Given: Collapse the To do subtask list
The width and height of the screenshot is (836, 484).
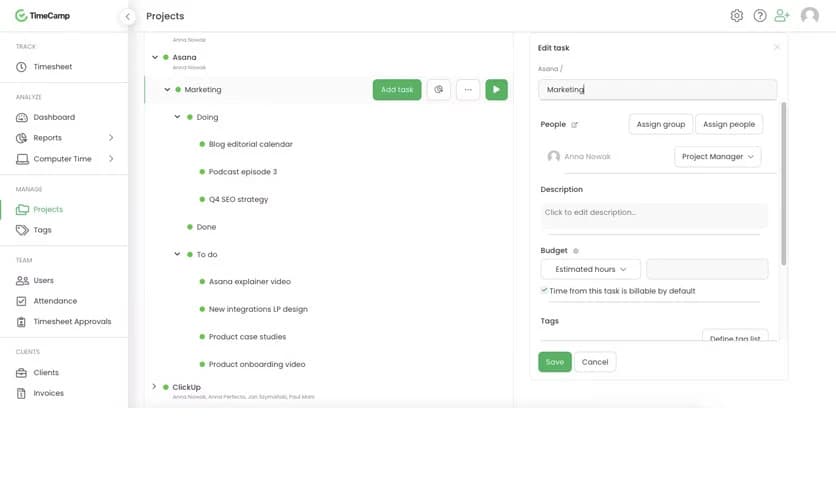Looking at the screenshot, I should pos(177,254).
